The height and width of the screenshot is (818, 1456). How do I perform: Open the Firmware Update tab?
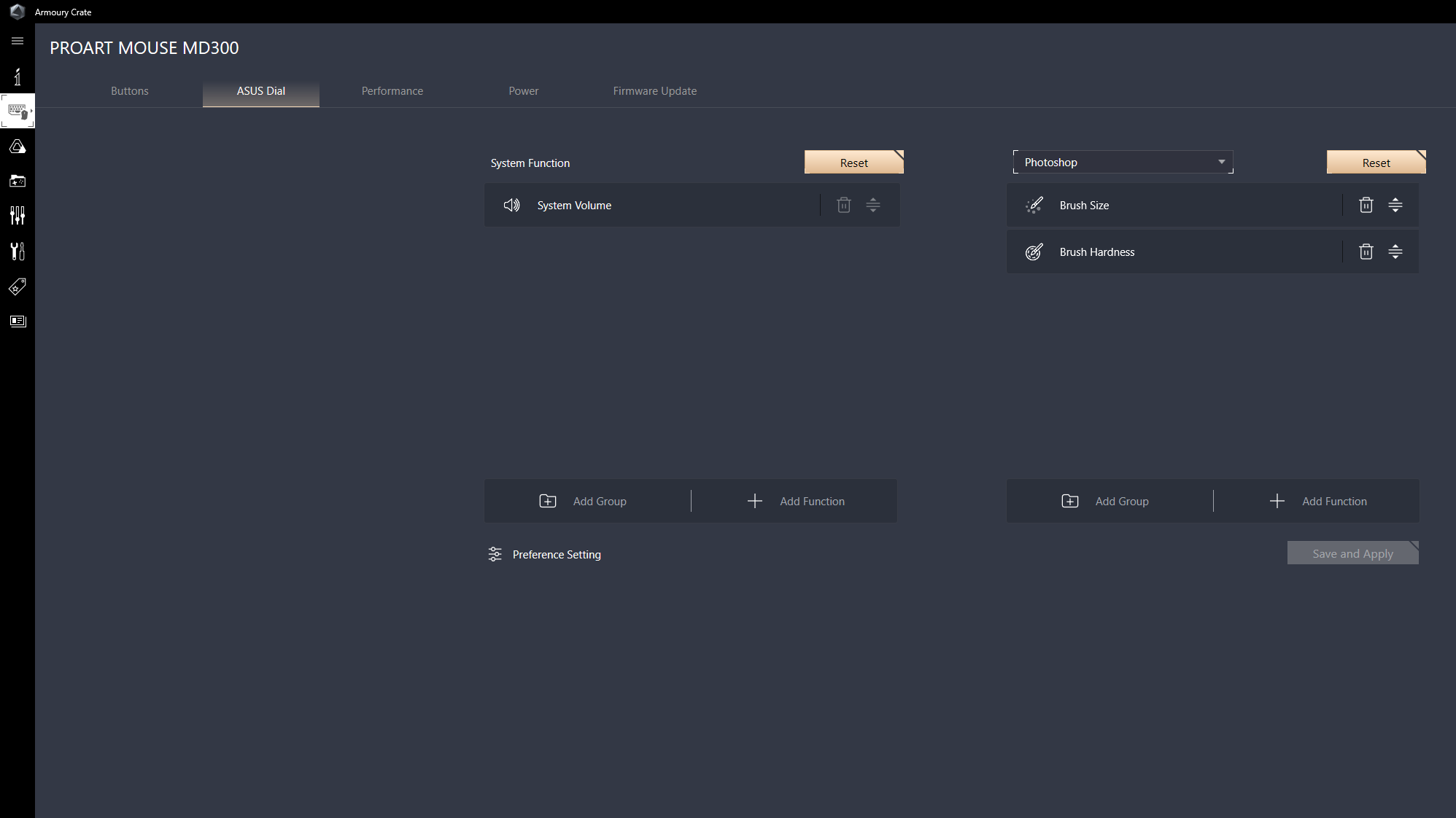[654, 90]
